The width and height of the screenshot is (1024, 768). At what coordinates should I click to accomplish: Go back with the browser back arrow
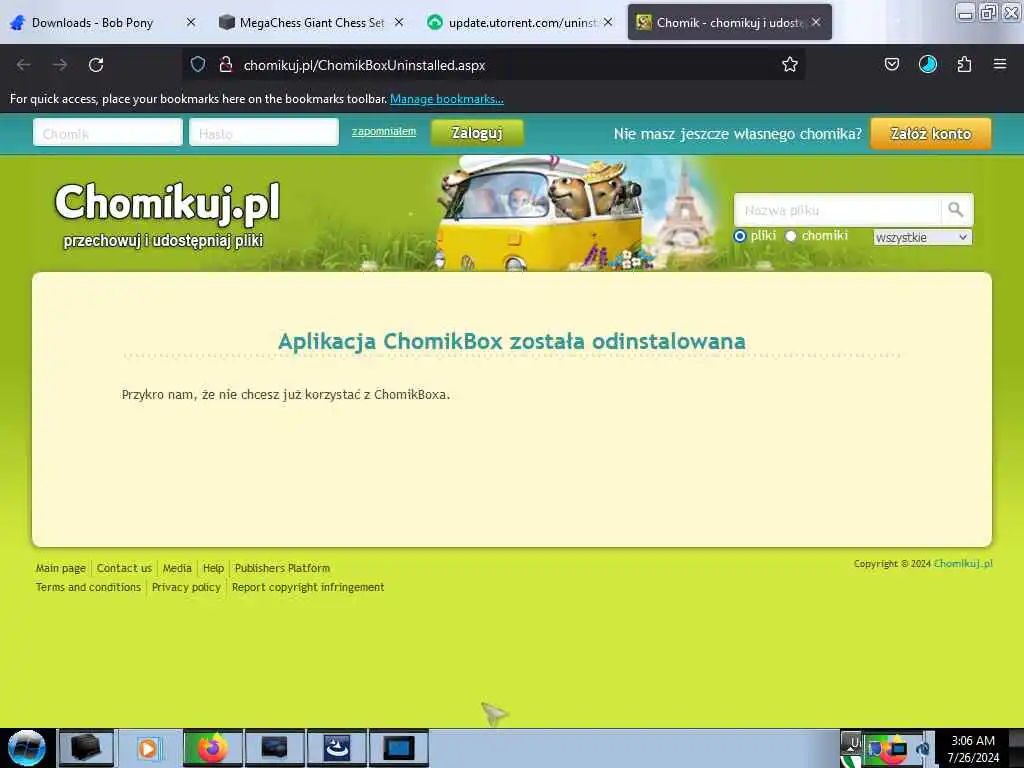point(24,65)
